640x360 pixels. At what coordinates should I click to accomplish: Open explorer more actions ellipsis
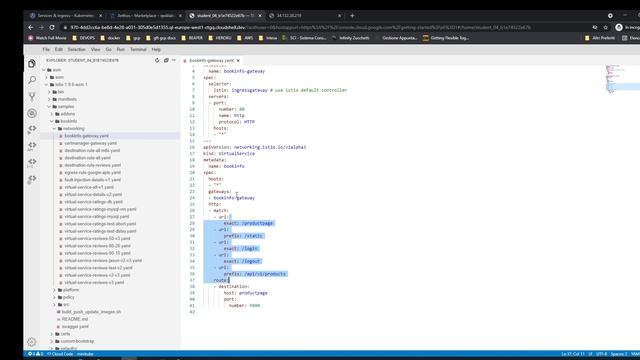174,60
